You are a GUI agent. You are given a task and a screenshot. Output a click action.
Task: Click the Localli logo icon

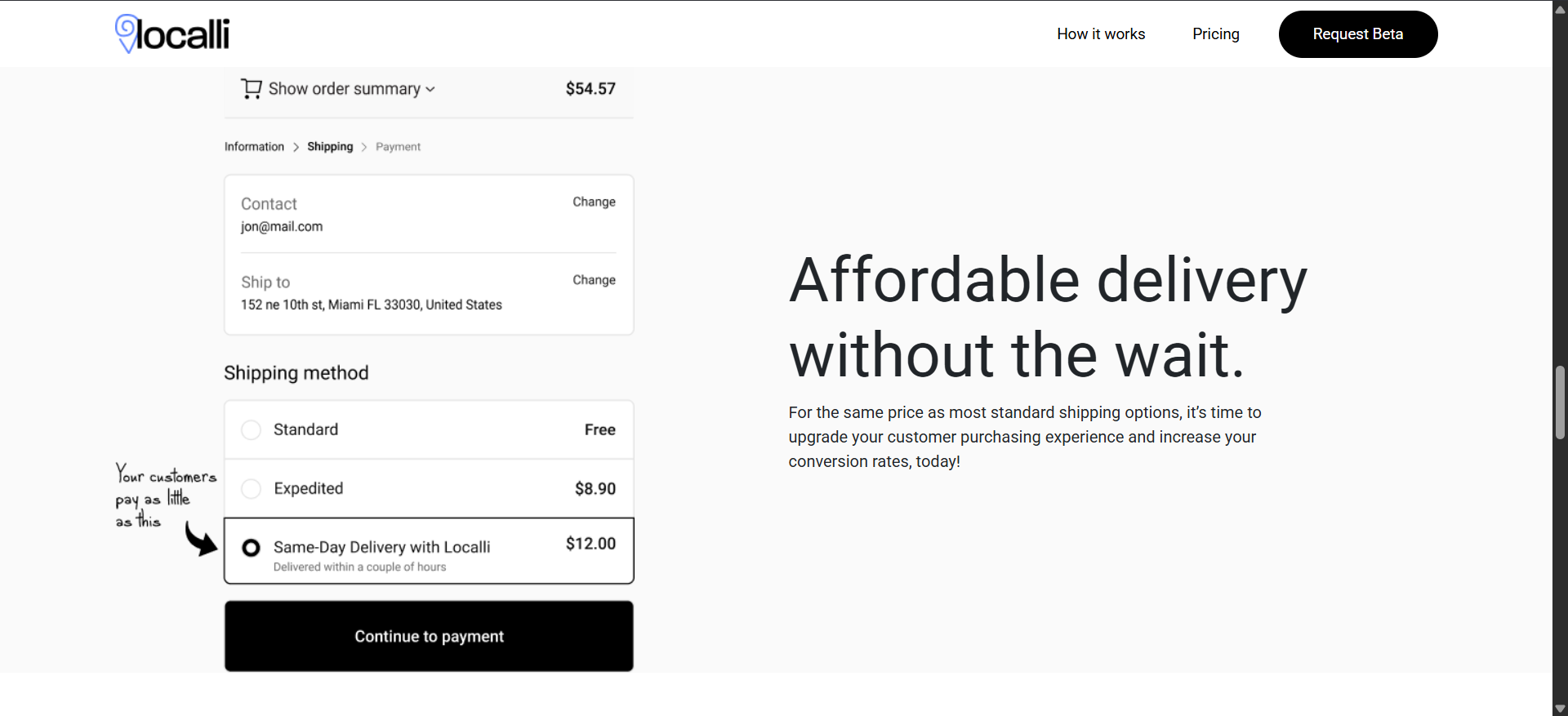(127, 33)
